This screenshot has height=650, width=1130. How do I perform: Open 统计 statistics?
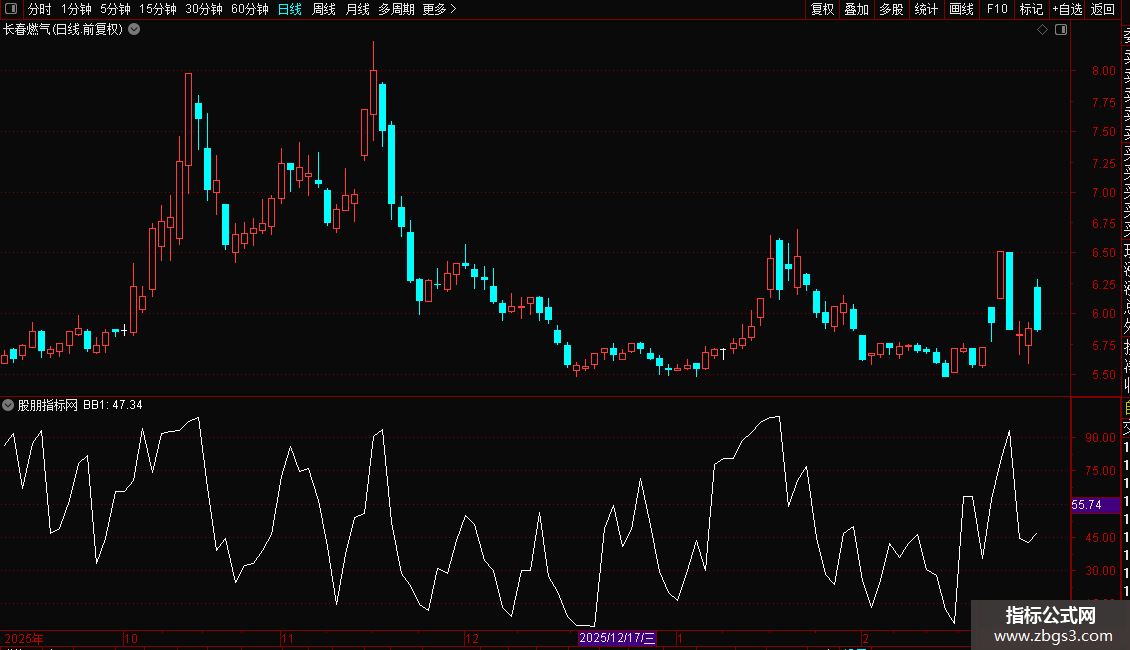pos(926,9)
